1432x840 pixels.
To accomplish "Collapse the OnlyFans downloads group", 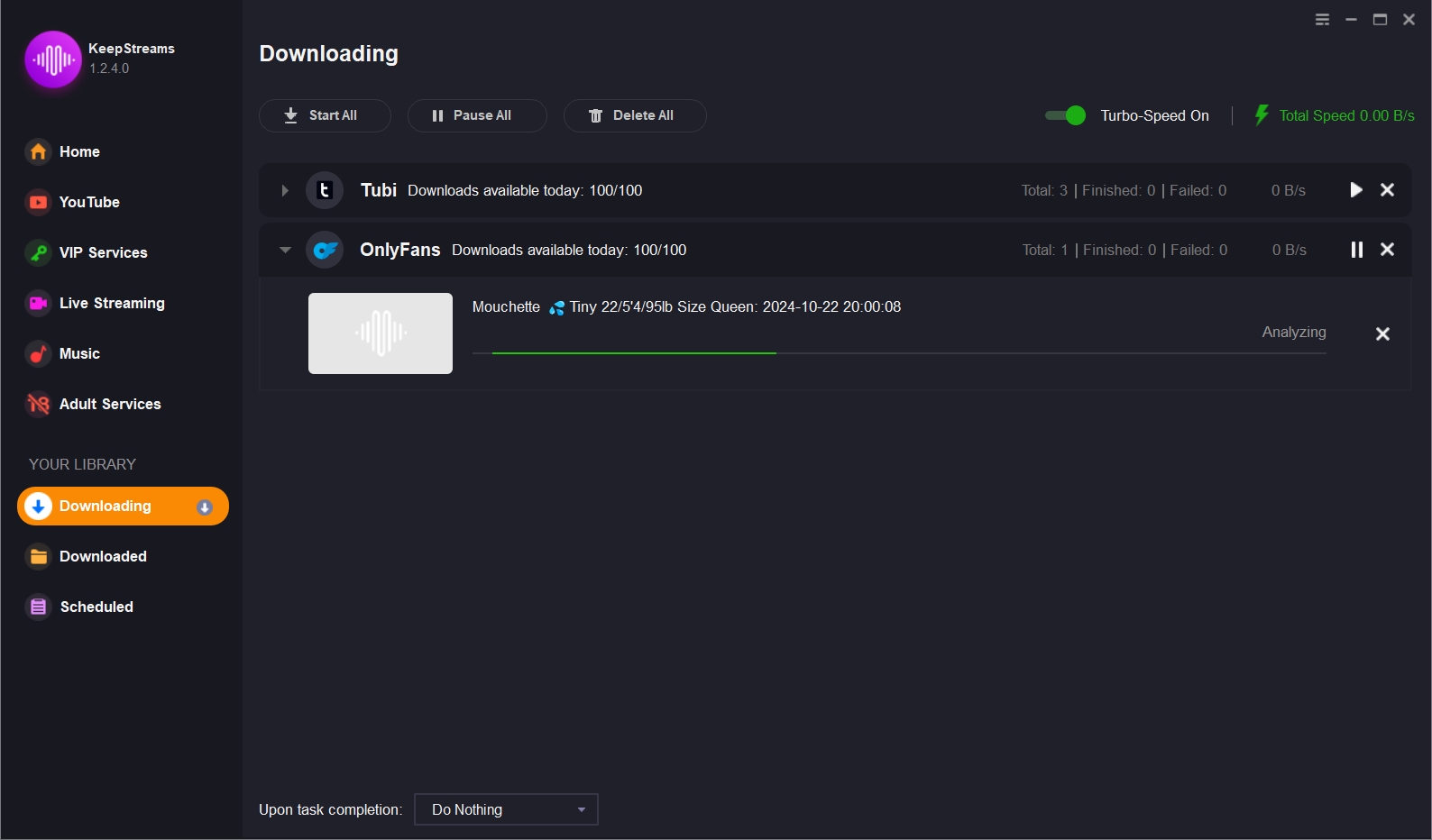I will (x=285, y=250).
